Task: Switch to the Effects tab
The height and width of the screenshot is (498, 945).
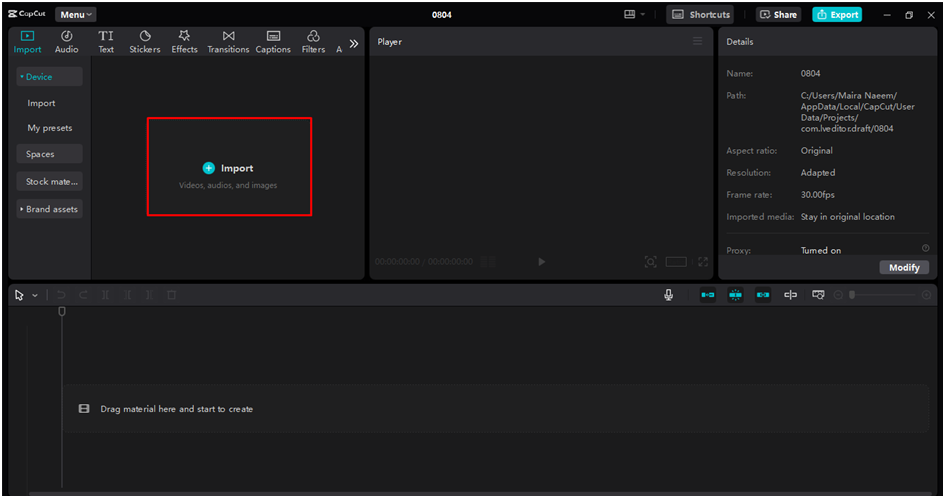Action: [x=184, y=42]
